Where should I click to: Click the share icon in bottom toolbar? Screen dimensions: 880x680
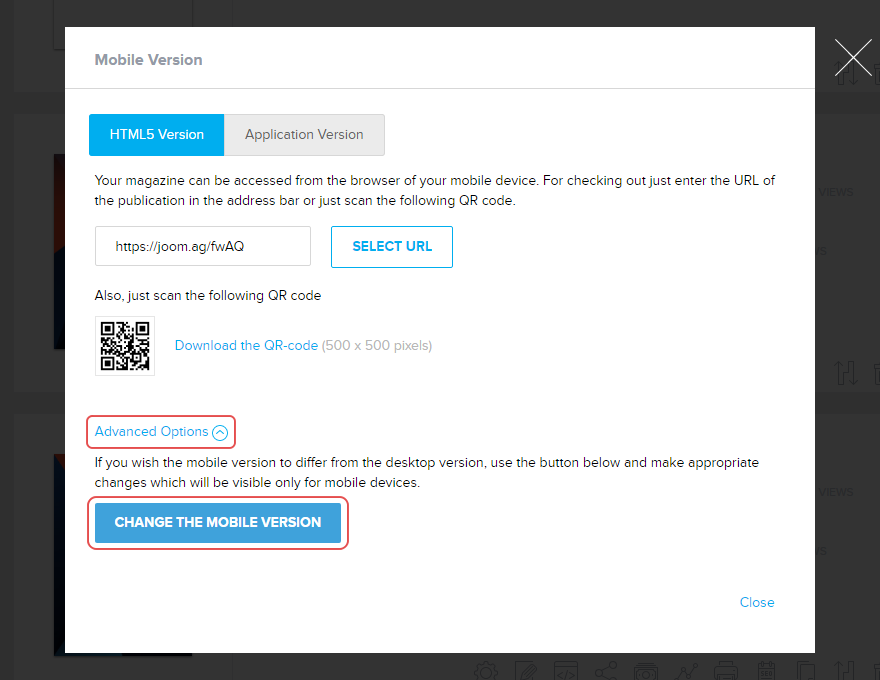[606, 671]
